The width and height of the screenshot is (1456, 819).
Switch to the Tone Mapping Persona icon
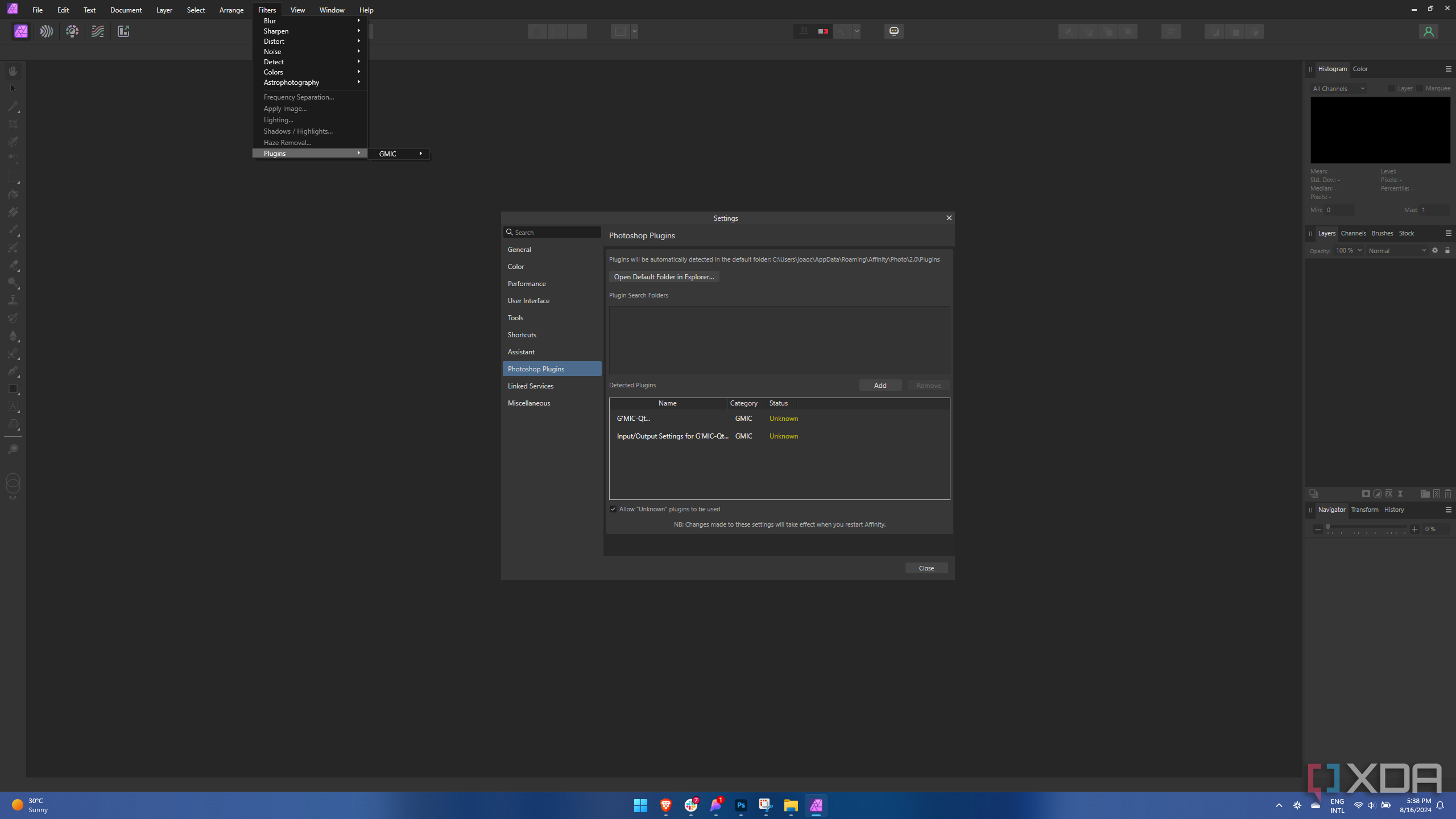[98, 31]
